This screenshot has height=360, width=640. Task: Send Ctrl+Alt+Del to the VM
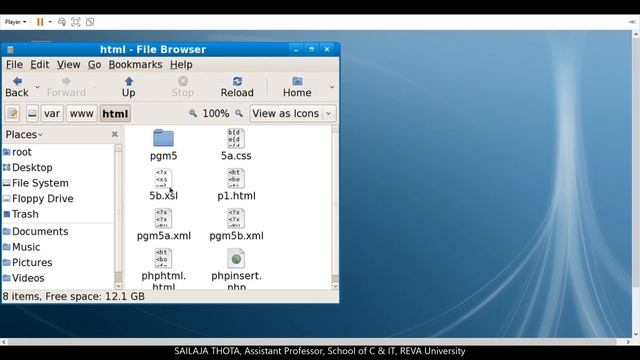click(x=62, y=22)
